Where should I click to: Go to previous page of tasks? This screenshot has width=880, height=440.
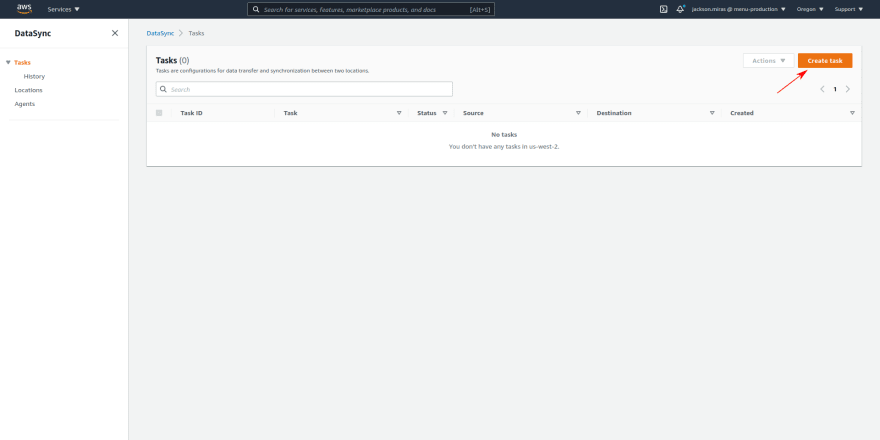(x=822, y=89)
